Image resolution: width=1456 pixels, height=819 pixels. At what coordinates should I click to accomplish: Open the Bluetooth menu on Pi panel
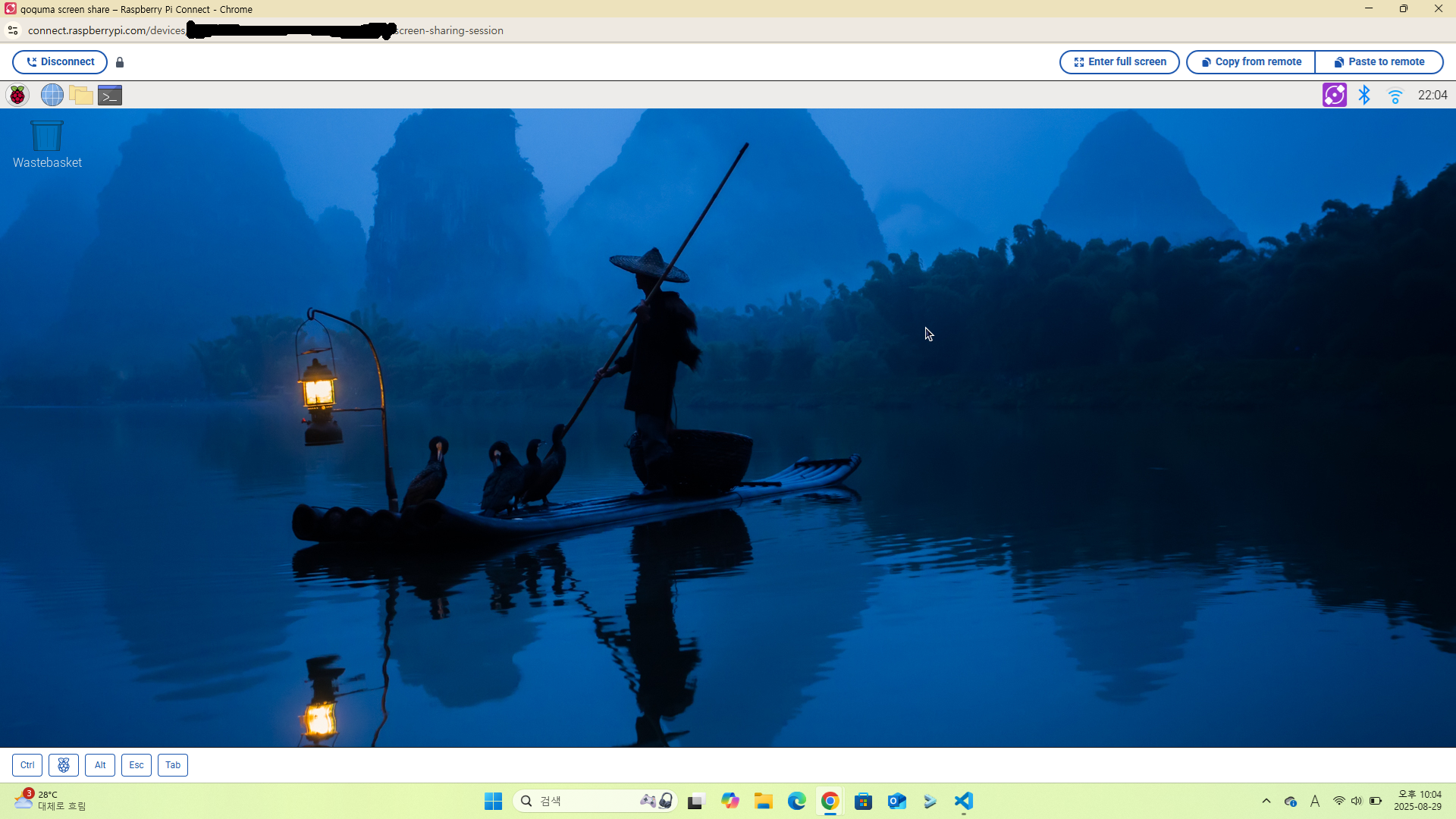(x=1364, y=95)
